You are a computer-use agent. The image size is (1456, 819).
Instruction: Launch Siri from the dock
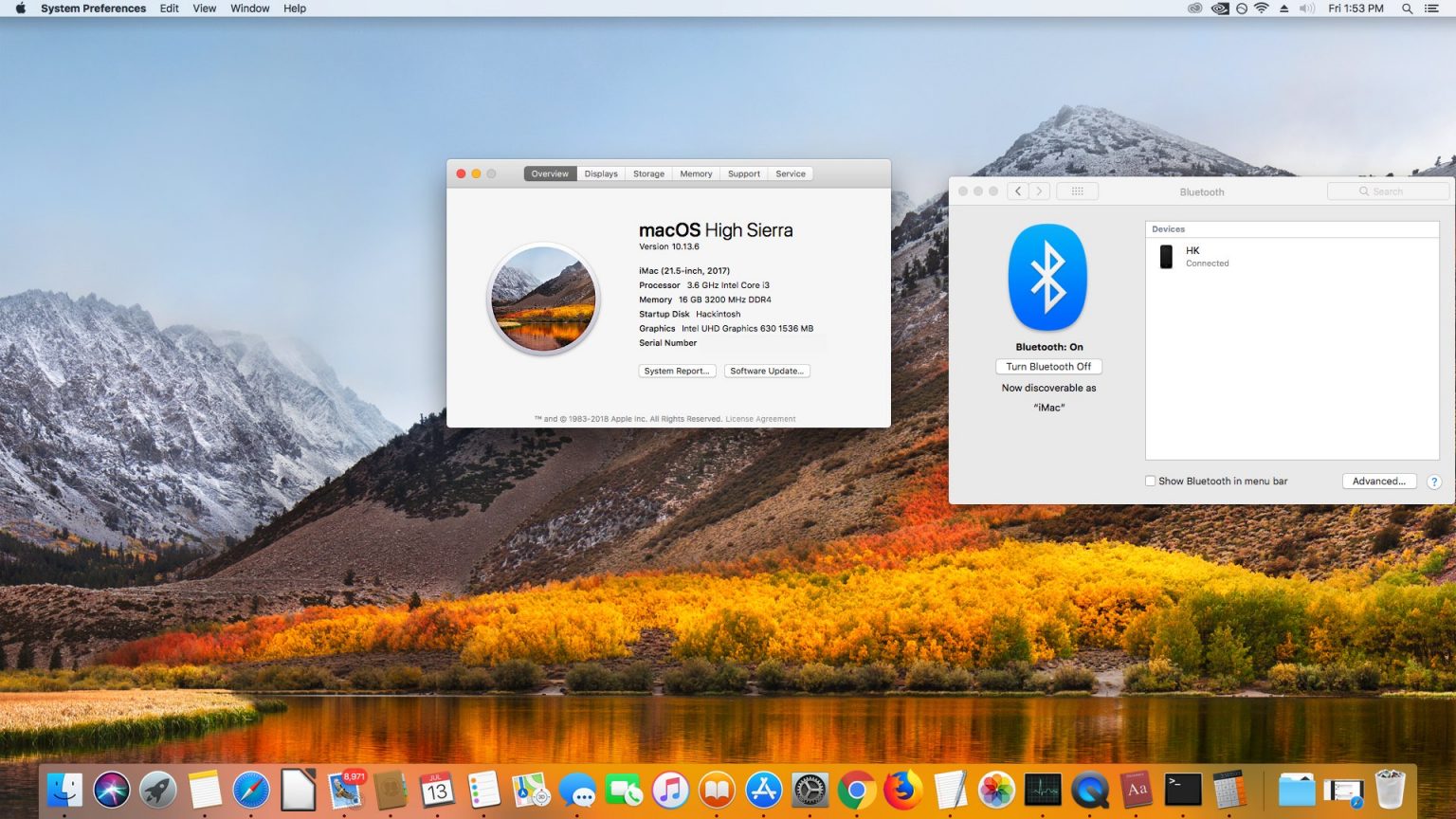coord(111,790)
